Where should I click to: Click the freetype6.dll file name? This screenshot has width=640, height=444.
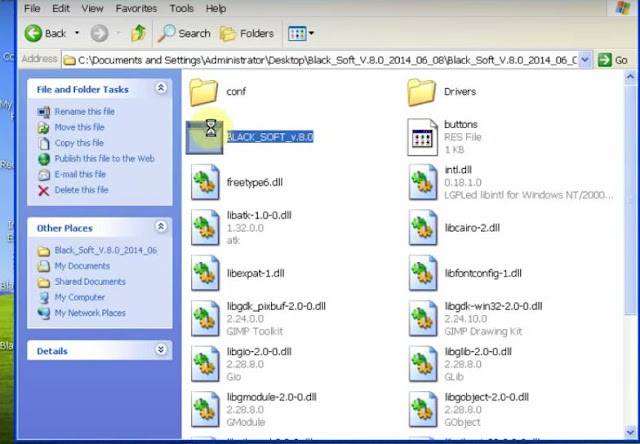[x=255, y=182]
